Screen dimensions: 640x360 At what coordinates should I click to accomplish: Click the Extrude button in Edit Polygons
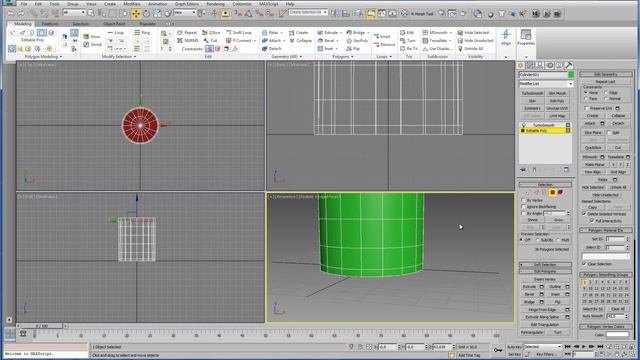529,287
